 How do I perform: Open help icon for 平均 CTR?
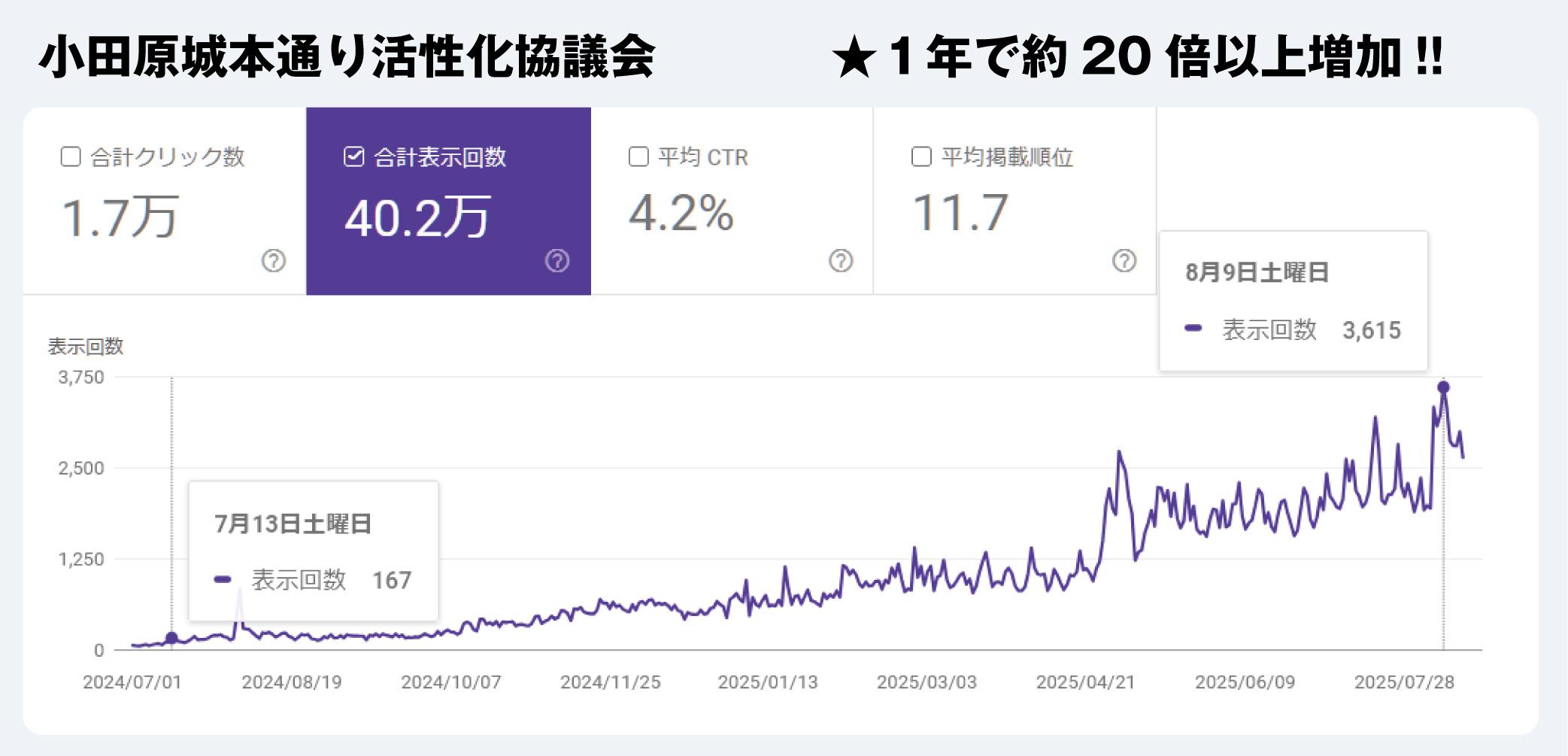pos(841,261)
